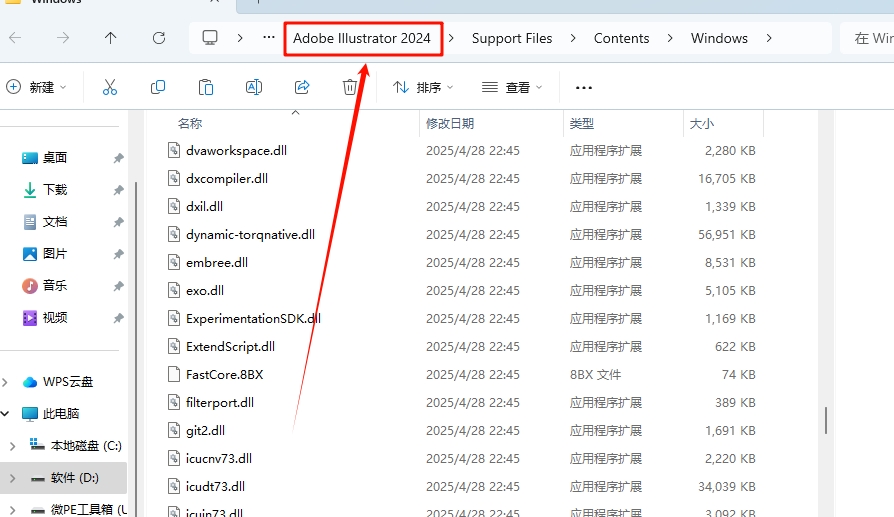Open Support Files breadcrumb folder

pyautogui.click(x=512, y=38)
